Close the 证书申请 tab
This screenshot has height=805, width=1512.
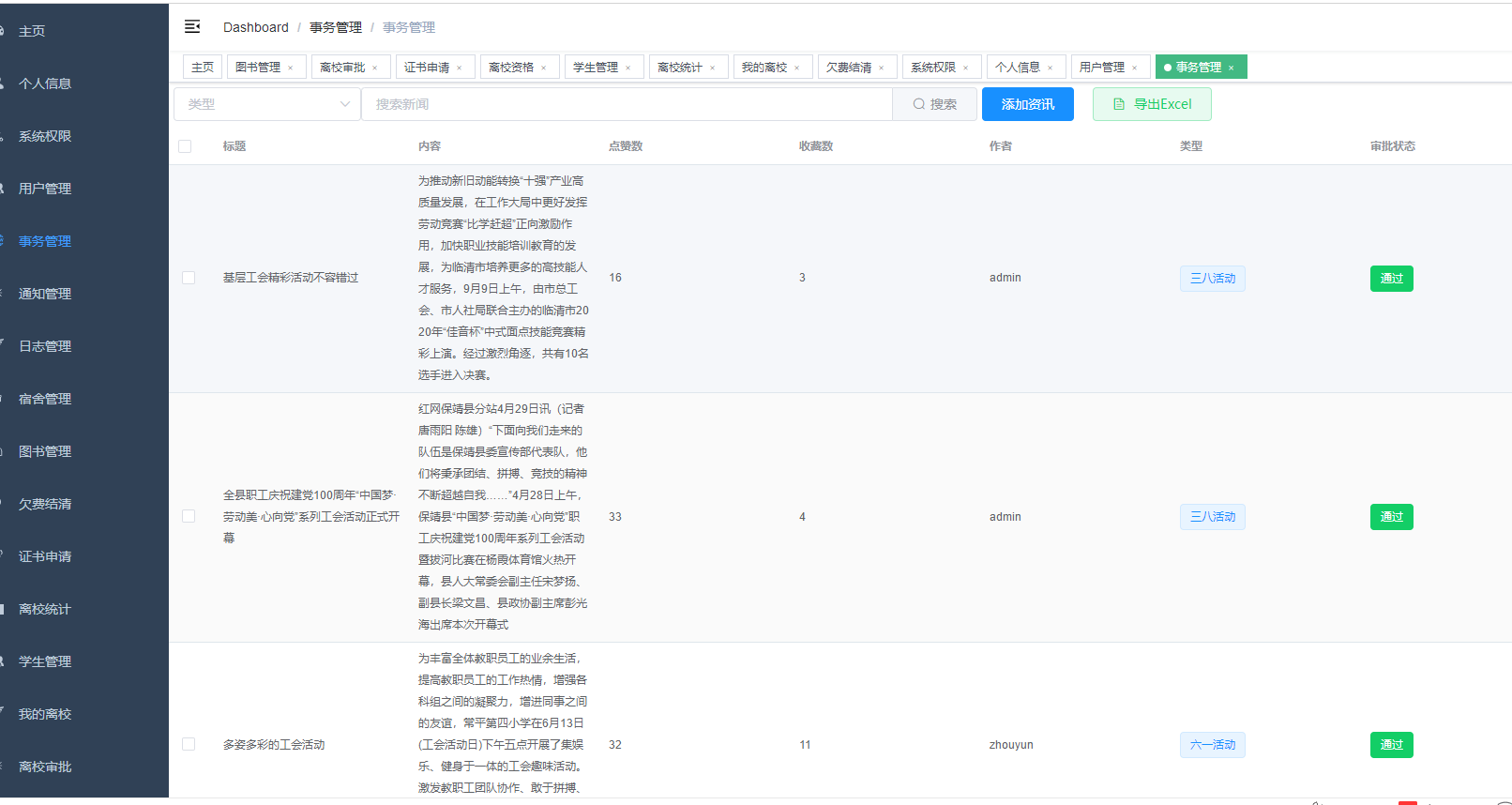460,68
